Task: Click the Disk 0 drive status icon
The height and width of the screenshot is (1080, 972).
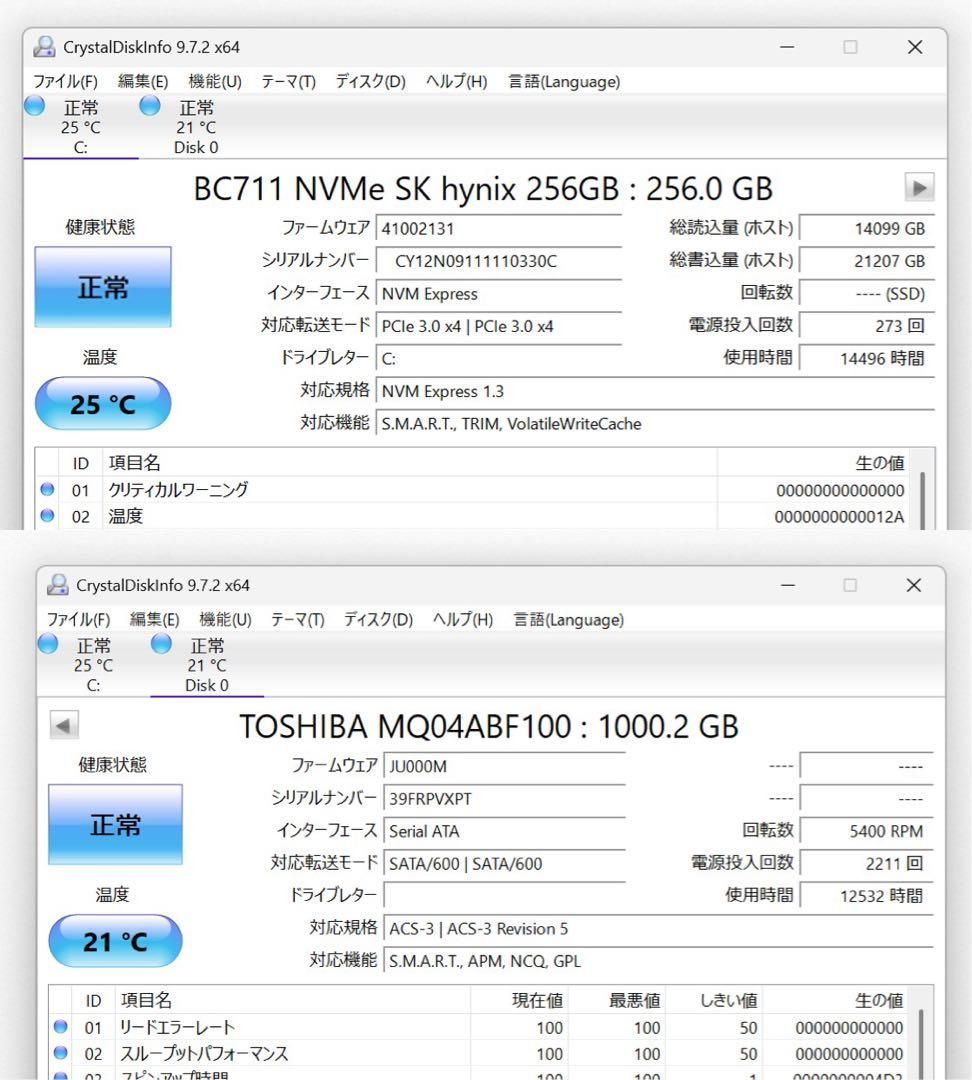Action: point(149,106)
